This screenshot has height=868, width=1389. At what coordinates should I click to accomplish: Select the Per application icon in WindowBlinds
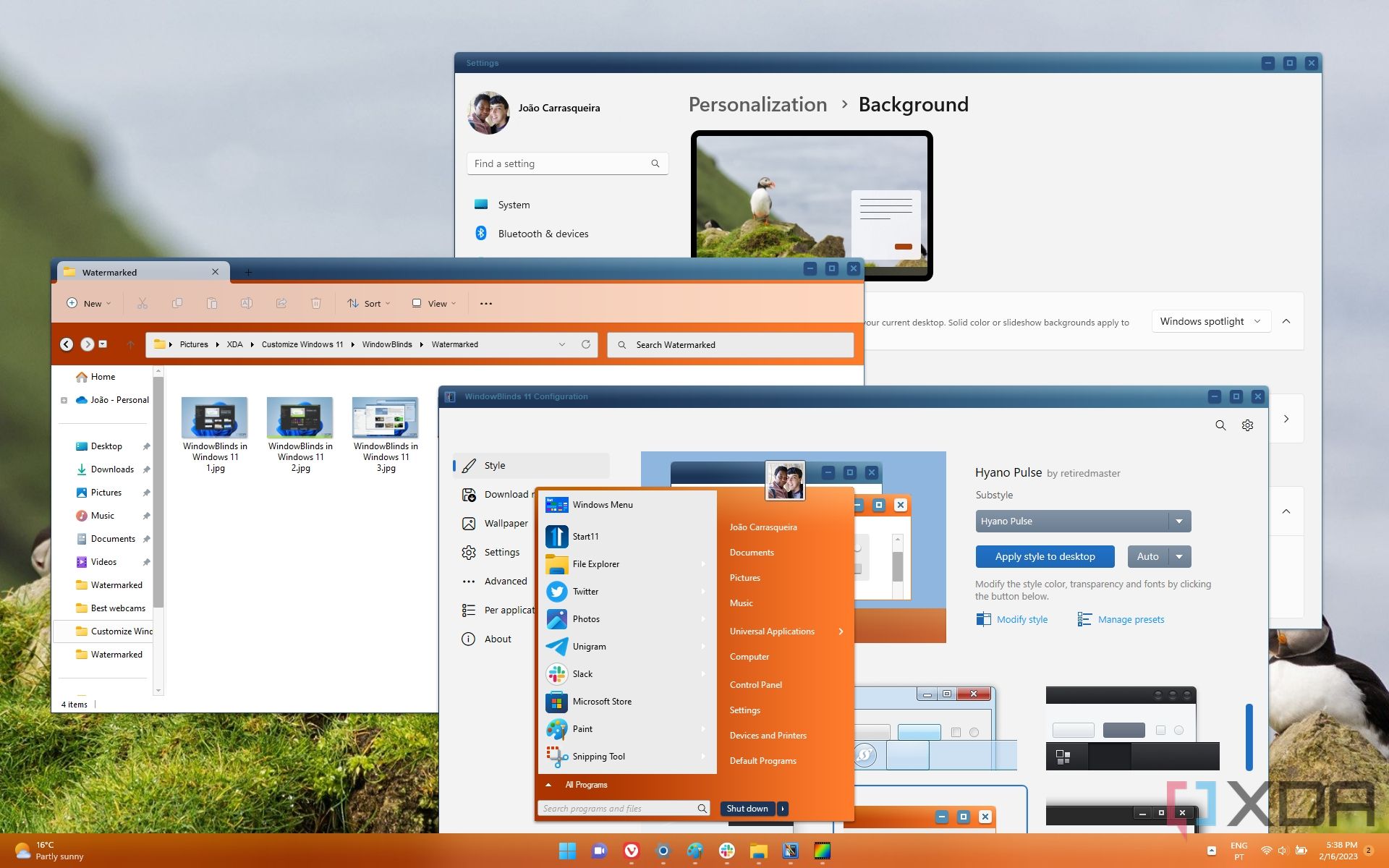[467, 609]
